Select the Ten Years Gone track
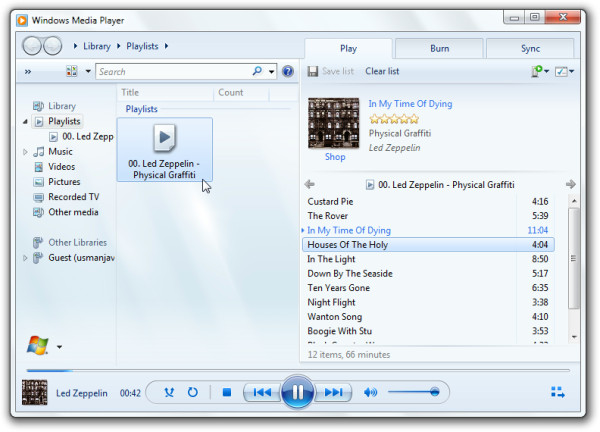The width and height of the screenshot is (600, 432). 428,288
